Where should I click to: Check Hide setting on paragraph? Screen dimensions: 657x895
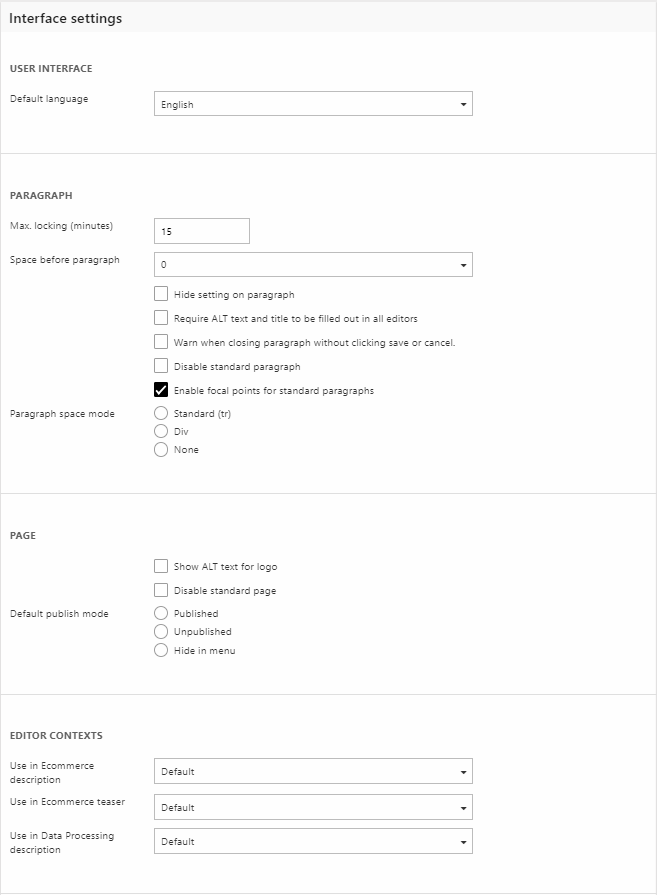(161, 294)
